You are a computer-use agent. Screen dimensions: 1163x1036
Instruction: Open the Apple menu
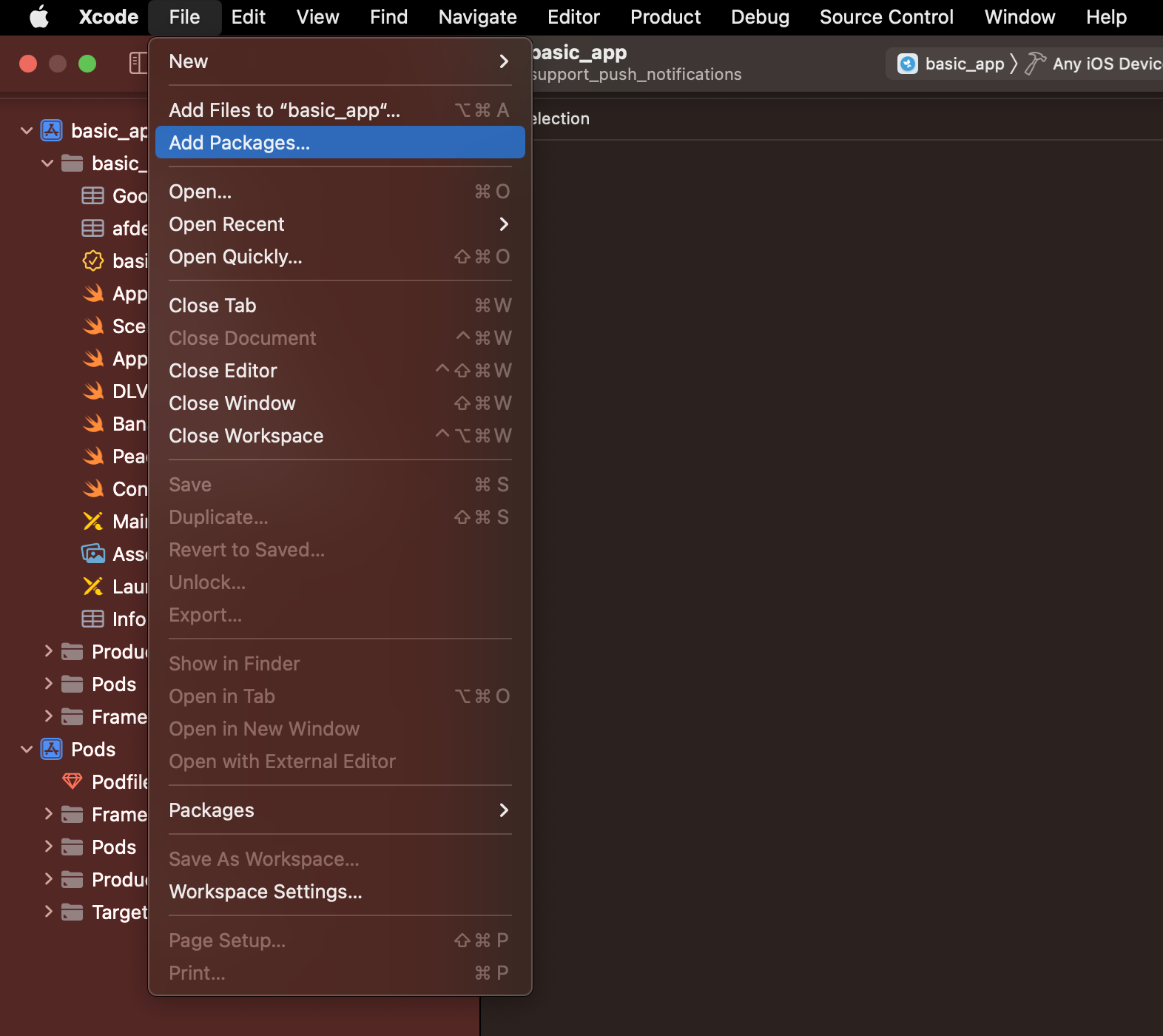tap(39, 17)
